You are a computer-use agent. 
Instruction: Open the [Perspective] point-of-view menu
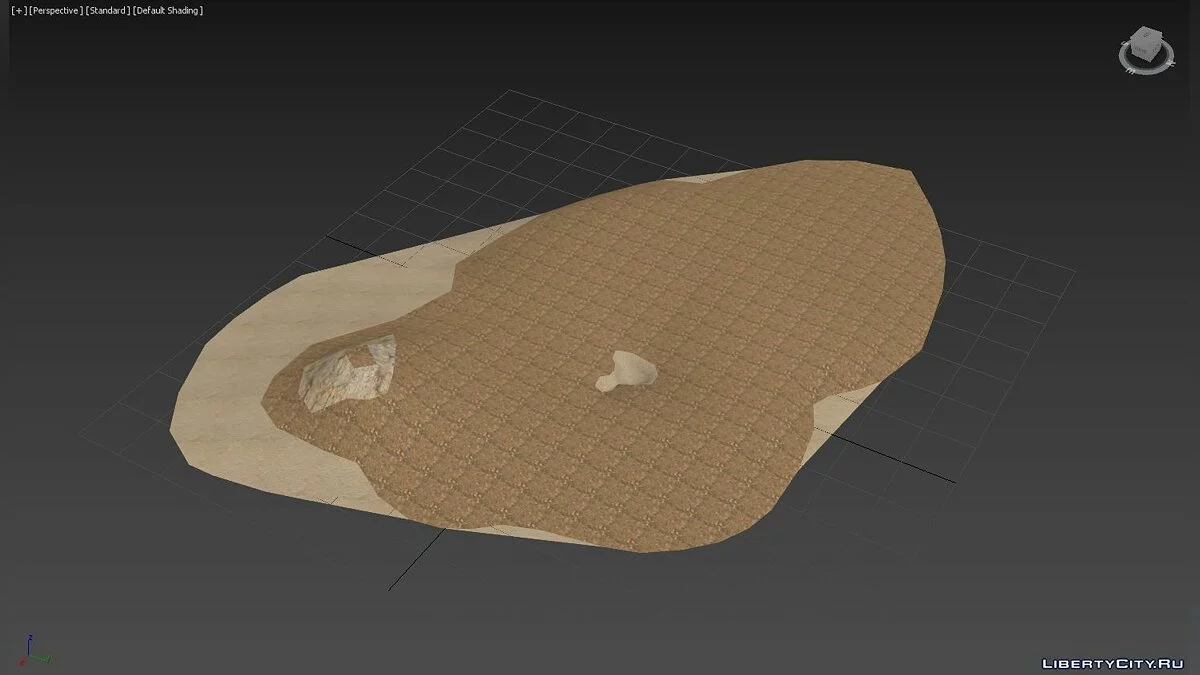pyautogui.click(x=54, y=10)
